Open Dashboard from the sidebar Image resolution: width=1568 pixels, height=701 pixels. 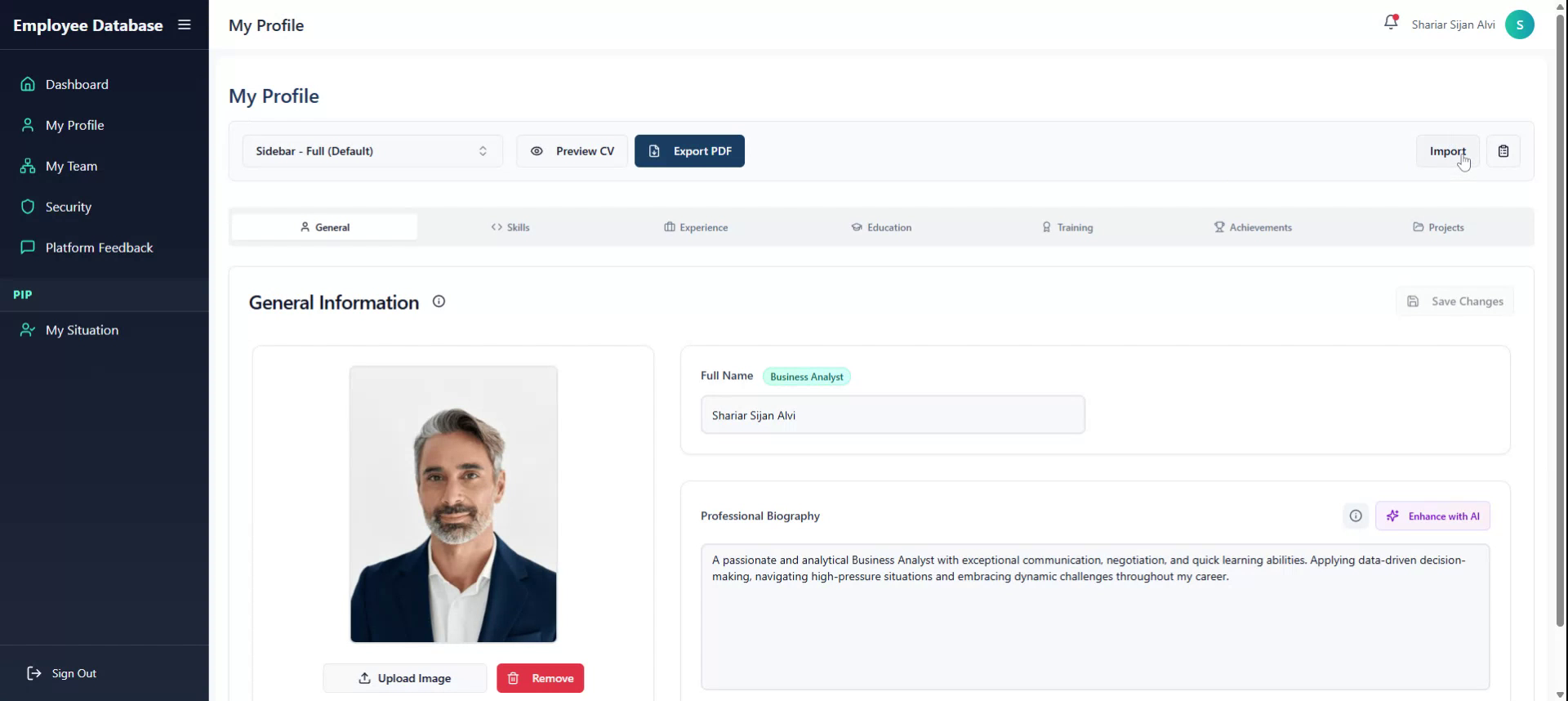[x=77, y=84]
